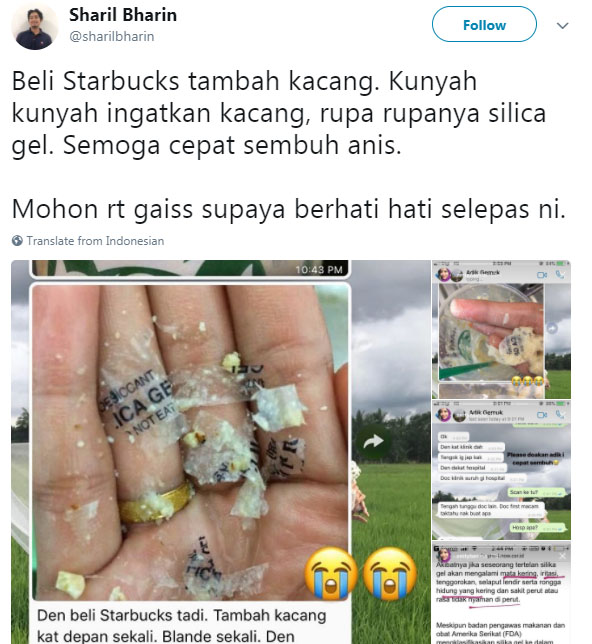Click the 10:43 PM timestamp on message

coord(319,270)
